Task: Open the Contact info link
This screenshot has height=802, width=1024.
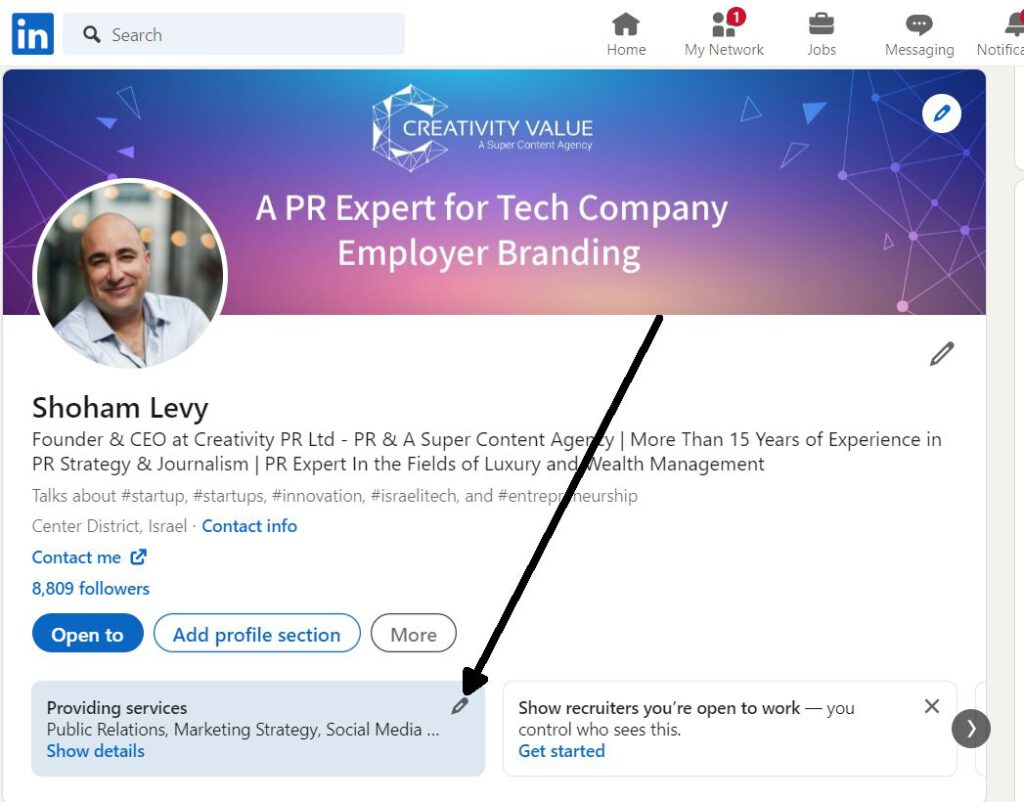Action: [249, 526]
